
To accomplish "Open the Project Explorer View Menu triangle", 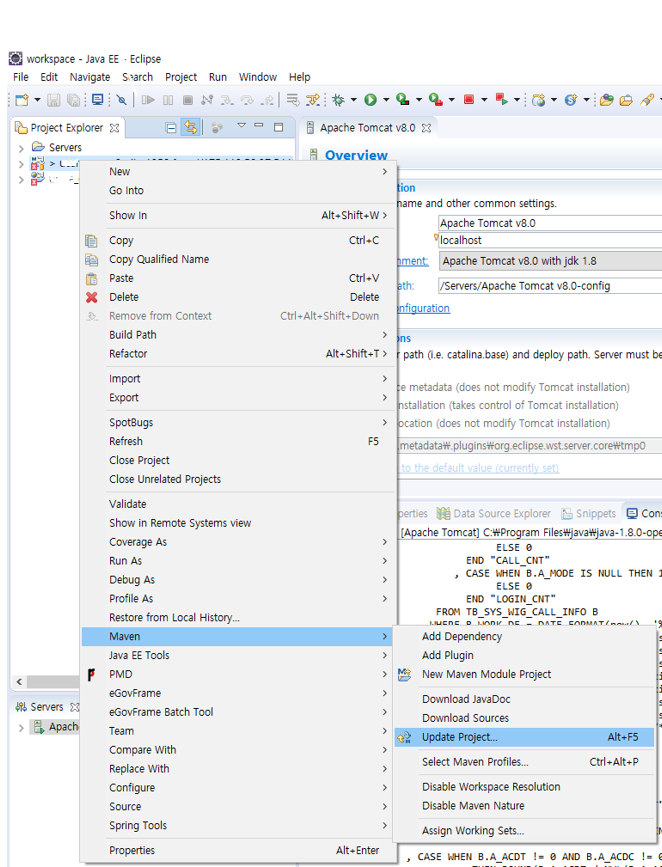I will point(241,126).
